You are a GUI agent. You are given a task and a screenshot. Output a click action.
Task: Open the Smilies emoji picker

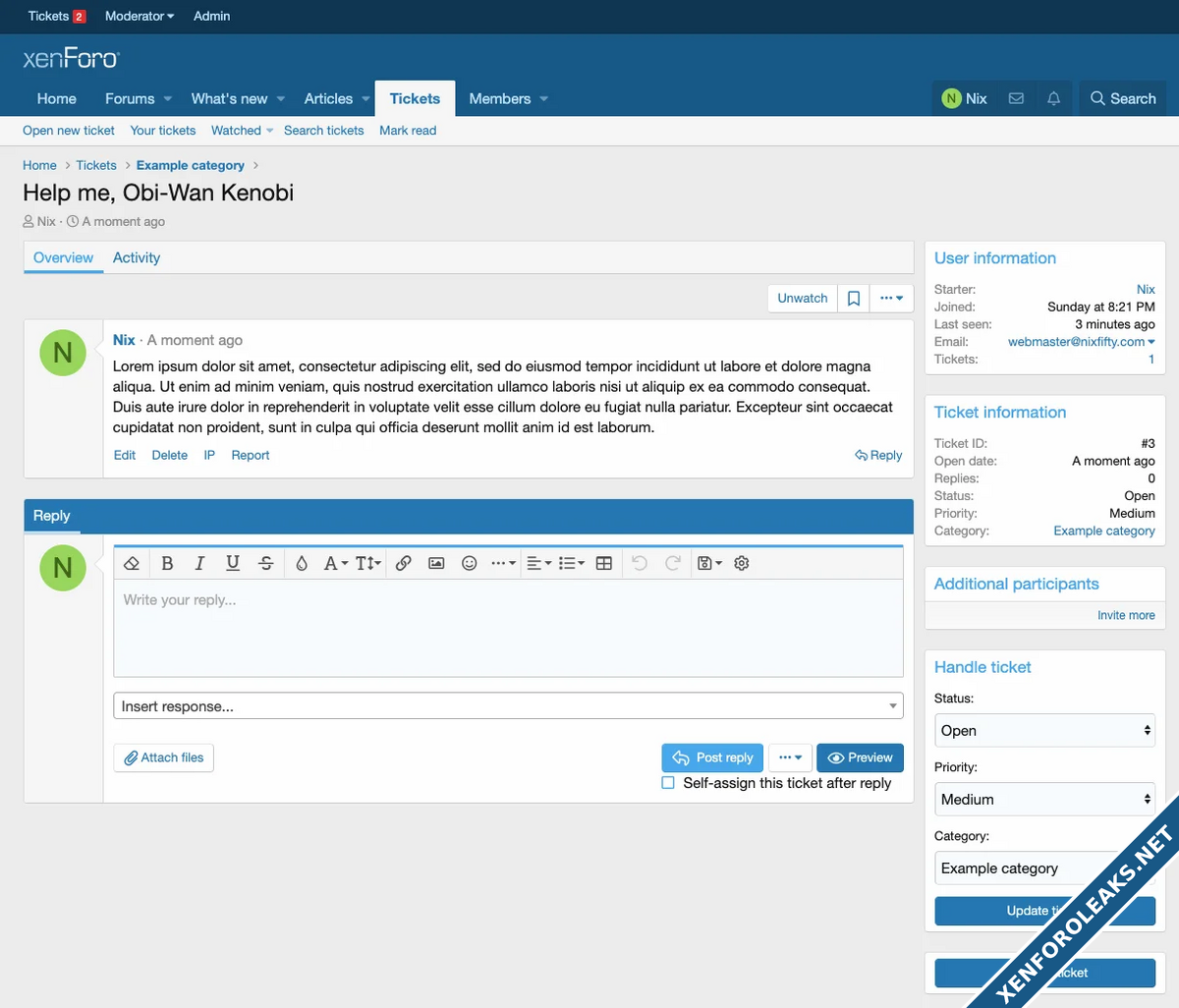tap(470, 563)
